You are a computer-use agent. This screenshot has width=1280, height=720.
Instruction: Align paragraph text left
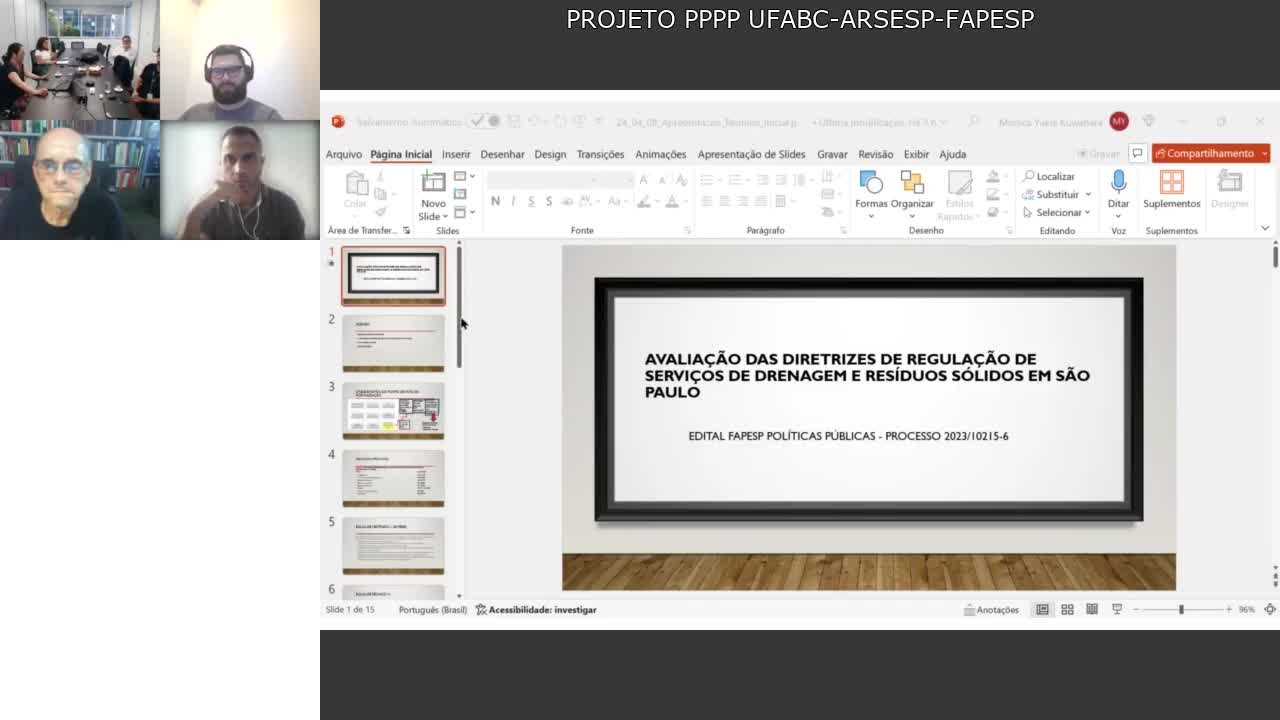click(x=706, y=201)
